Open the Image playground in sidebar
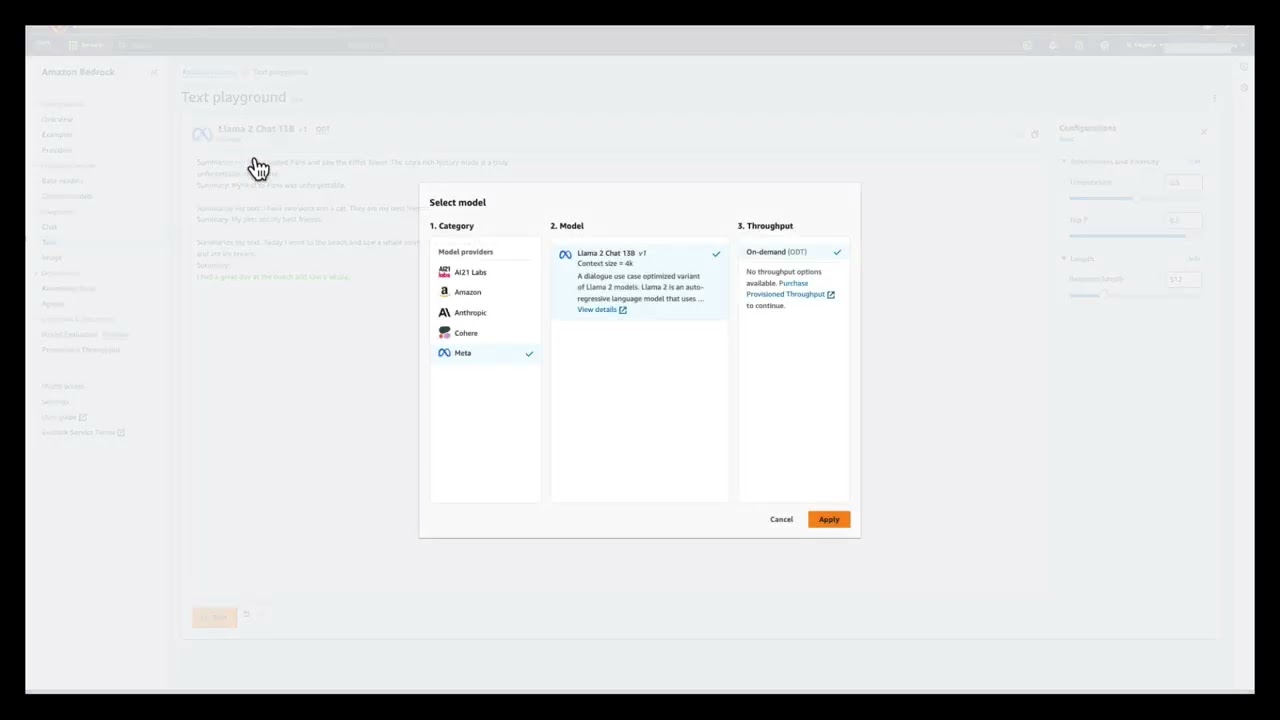The height and width of the screenshot is (720, 1280). tap(51, 258)
